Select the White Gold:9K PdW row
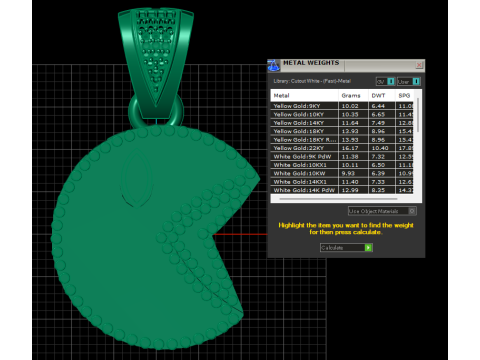480x360 pixels. tap(342, 156)
